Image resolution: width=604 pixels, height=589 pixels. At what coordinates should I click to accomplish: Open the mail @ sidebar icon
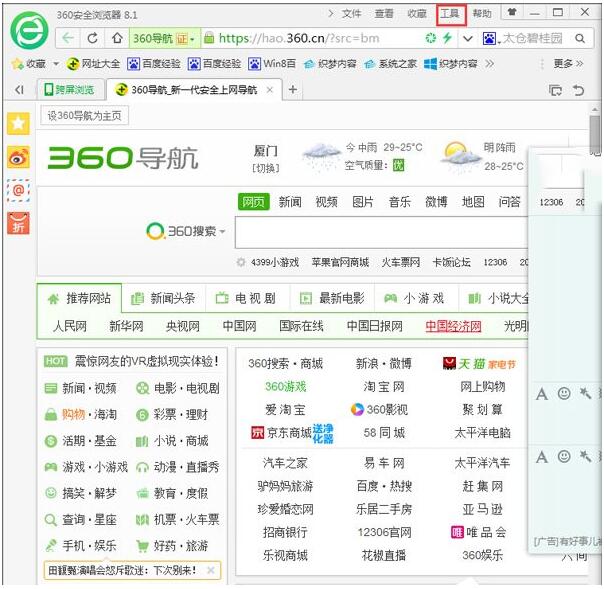18,190
